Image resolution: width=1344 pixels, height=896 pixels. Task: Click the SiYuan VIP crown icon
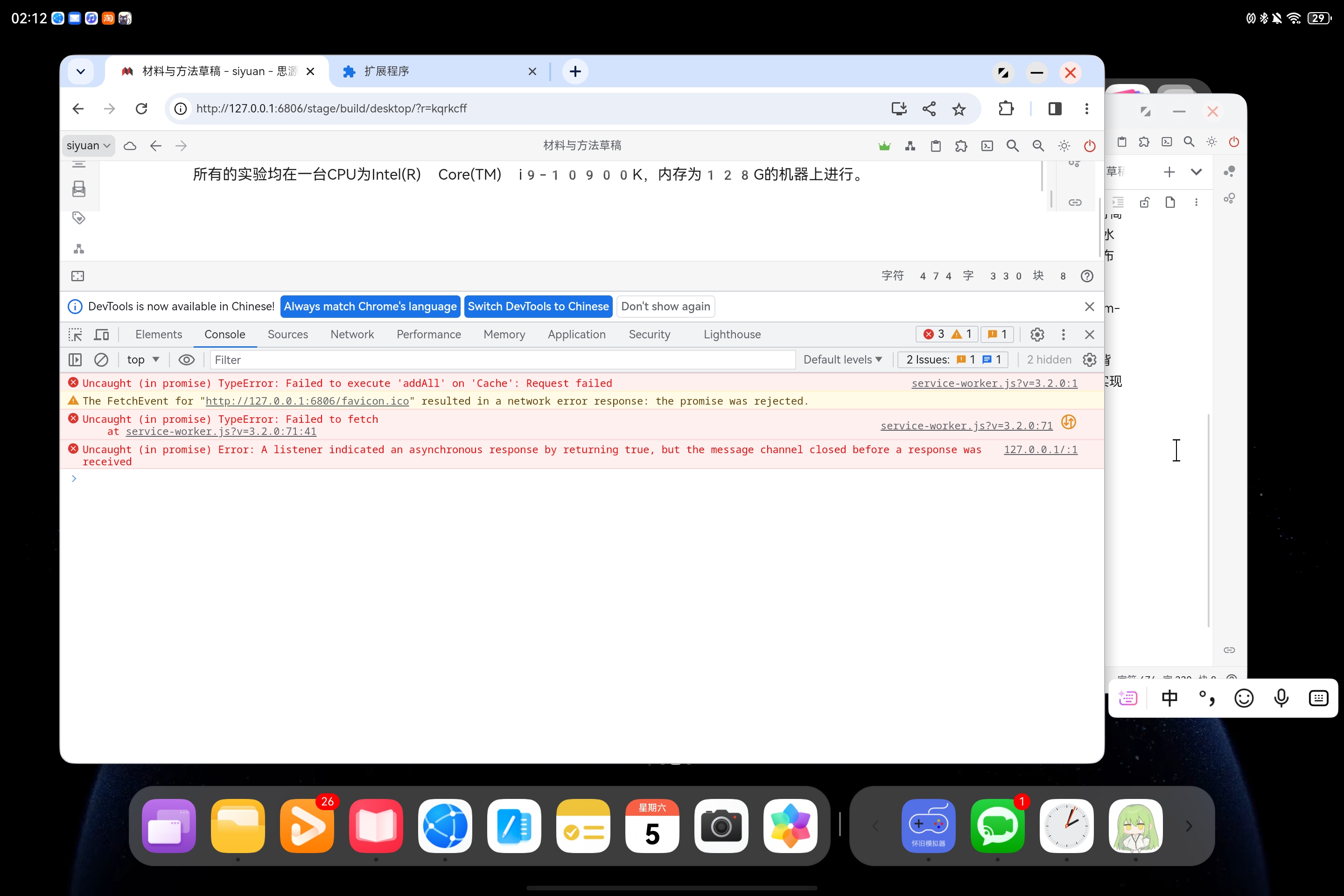coord(884,146)
